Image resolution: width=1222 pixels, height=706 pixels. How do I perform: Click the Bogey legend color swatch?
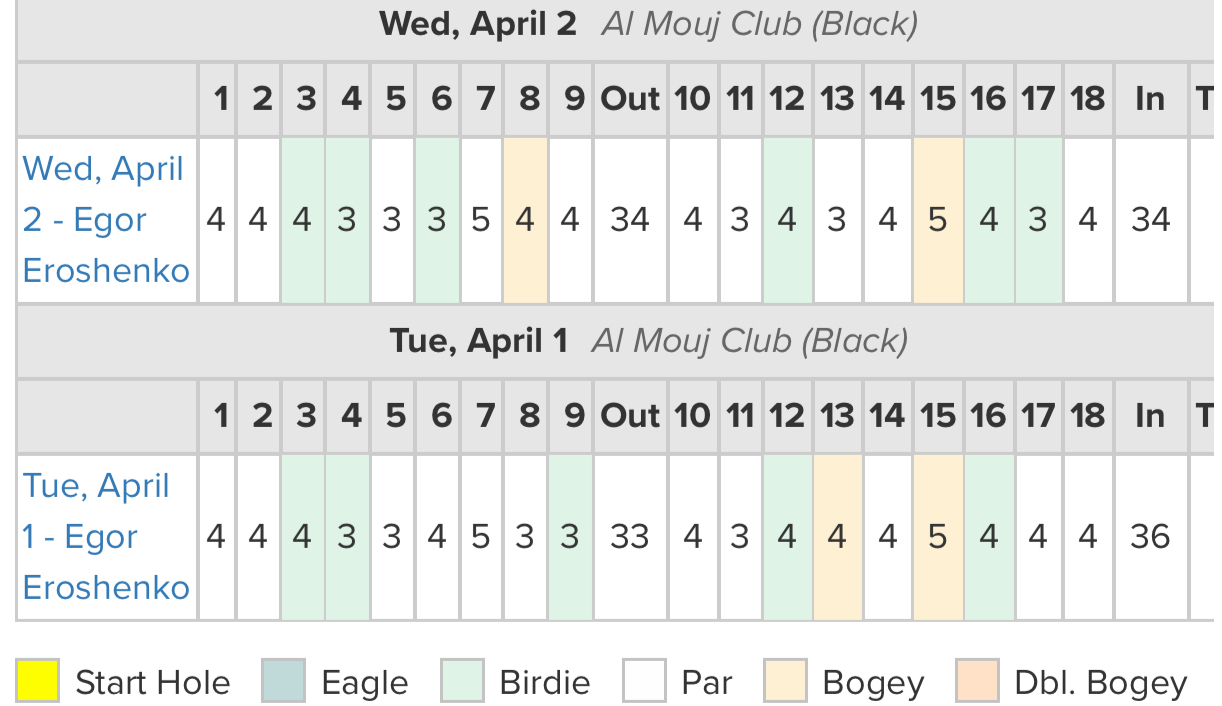785,682
